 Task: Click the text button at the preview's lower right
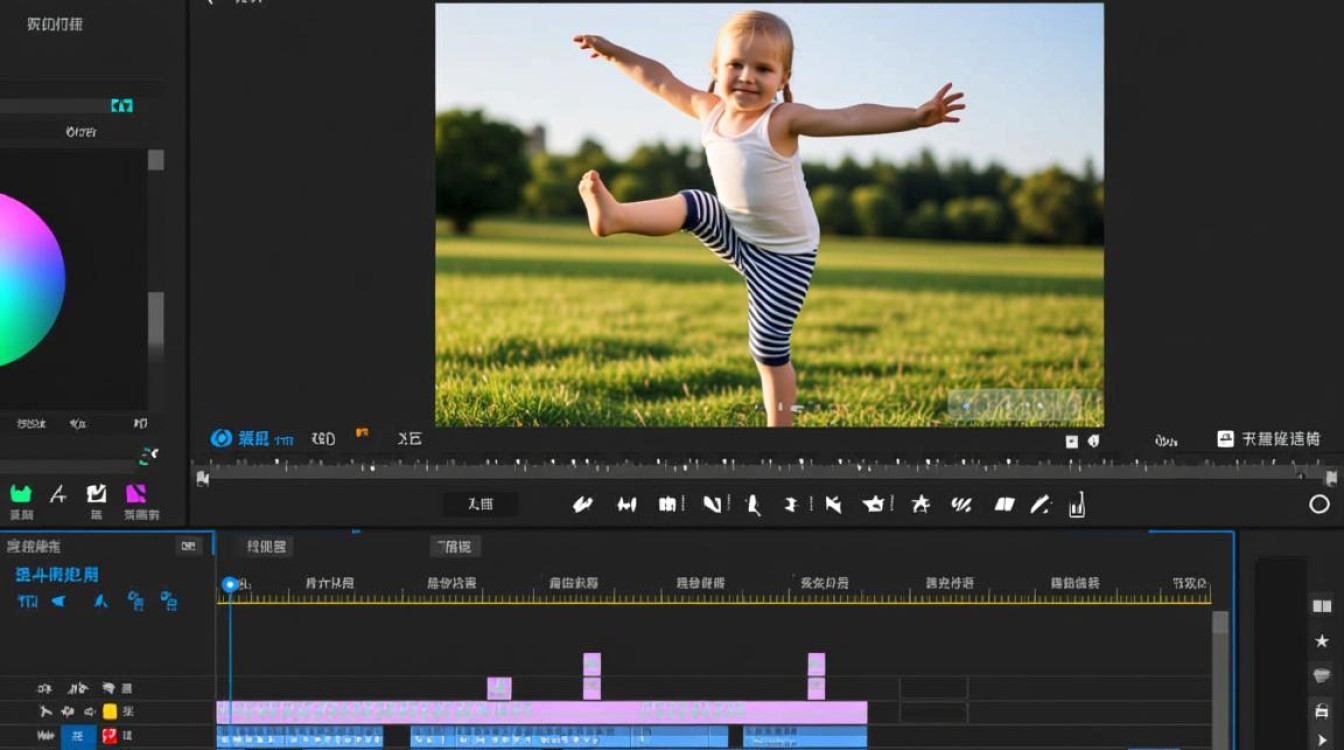(x=1281, y=439)
